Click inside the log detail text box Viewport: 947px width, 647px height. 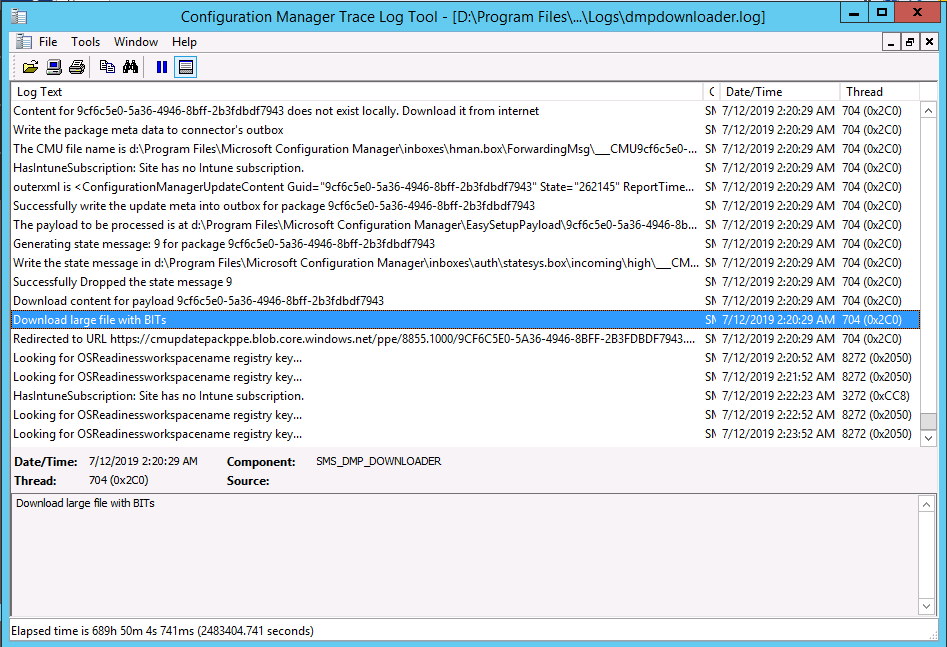465,555
